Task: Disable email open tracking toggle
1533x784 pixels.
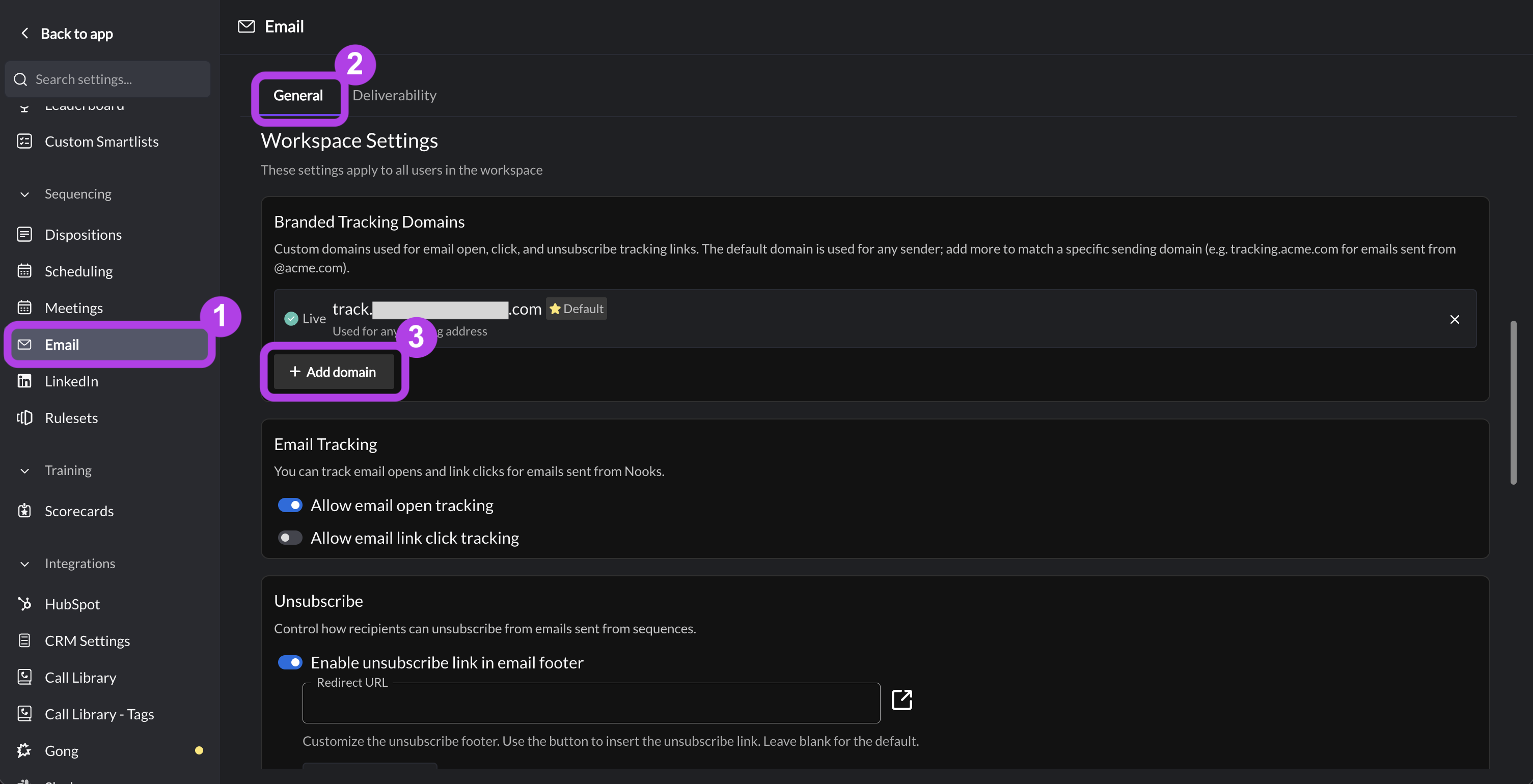Action: click(x=290, y=505)
